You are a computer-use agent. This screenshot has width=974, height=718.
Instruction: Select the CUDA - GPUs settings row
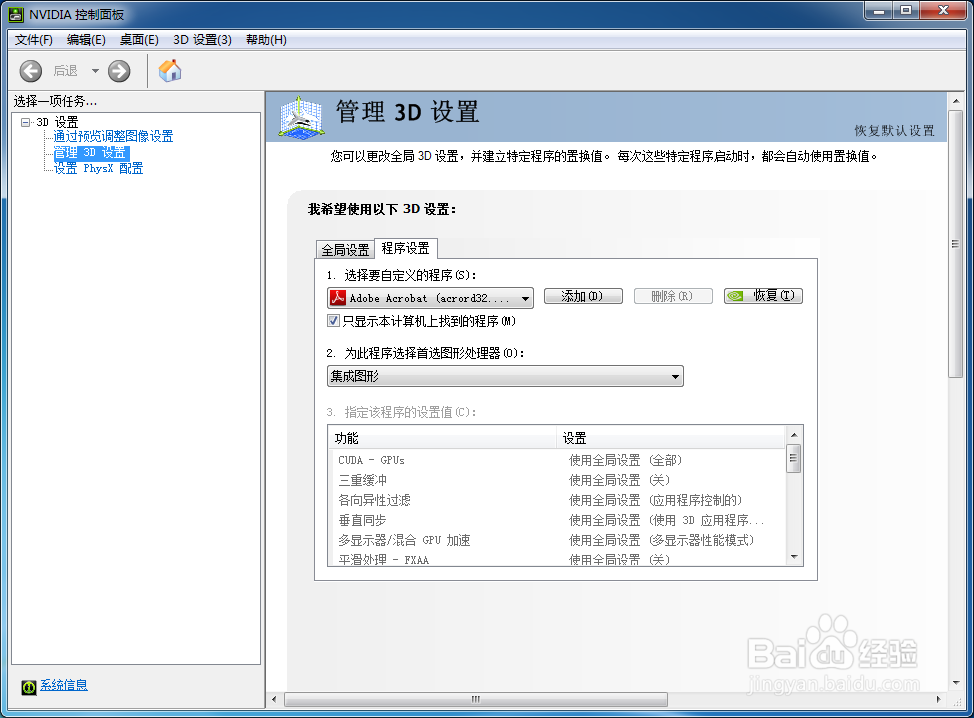pyautogui.click(x=557, y=460)
